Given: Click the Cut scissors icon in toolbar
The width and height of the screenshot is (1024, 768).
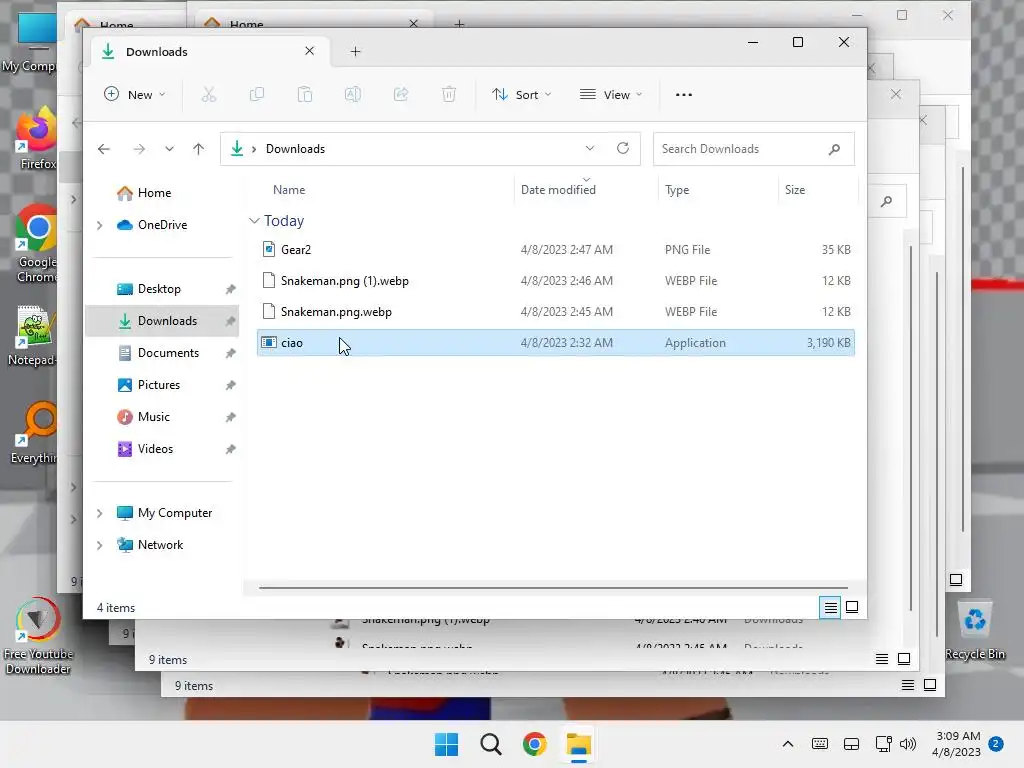Looking at the screenshot, I should pos(208,95).
